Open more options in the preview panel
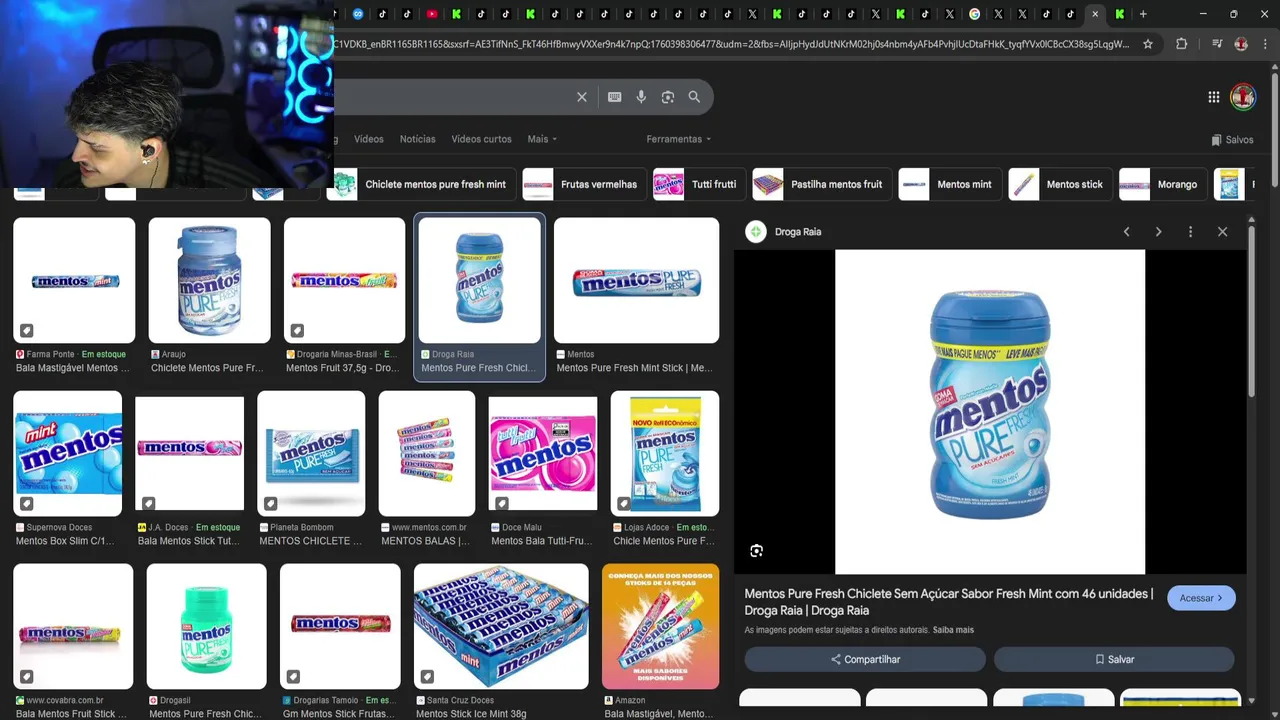 1190,232
